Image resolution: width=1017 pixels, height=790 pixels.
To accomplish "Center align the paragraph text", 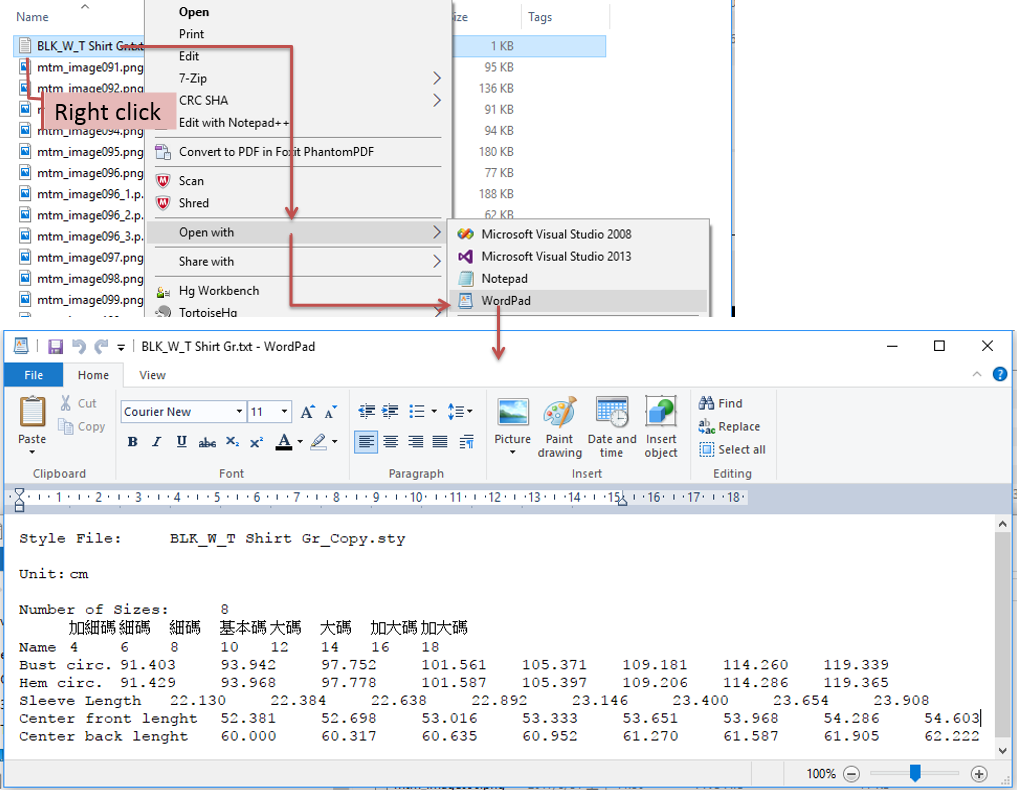I will click(391, 442).
